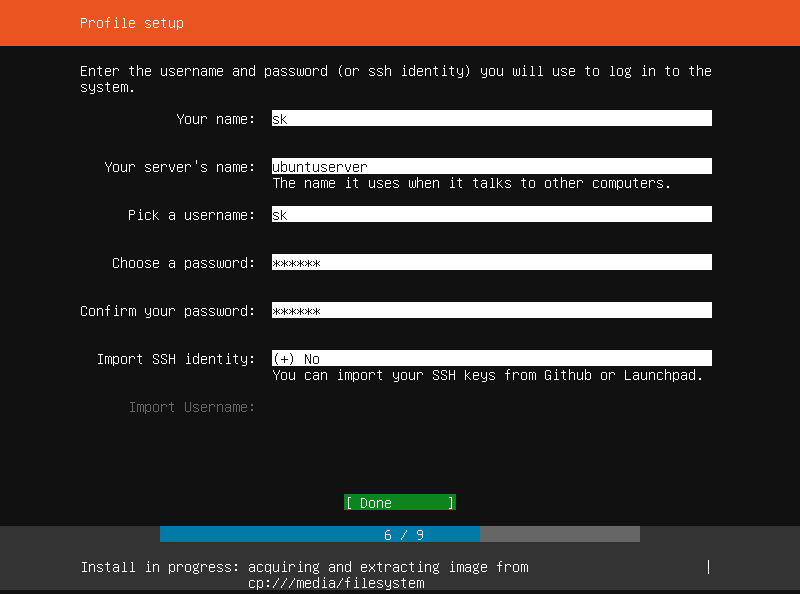Select the 'Confirm your password' field
Viewport: 800px width, 594px height.
[491, 310]
